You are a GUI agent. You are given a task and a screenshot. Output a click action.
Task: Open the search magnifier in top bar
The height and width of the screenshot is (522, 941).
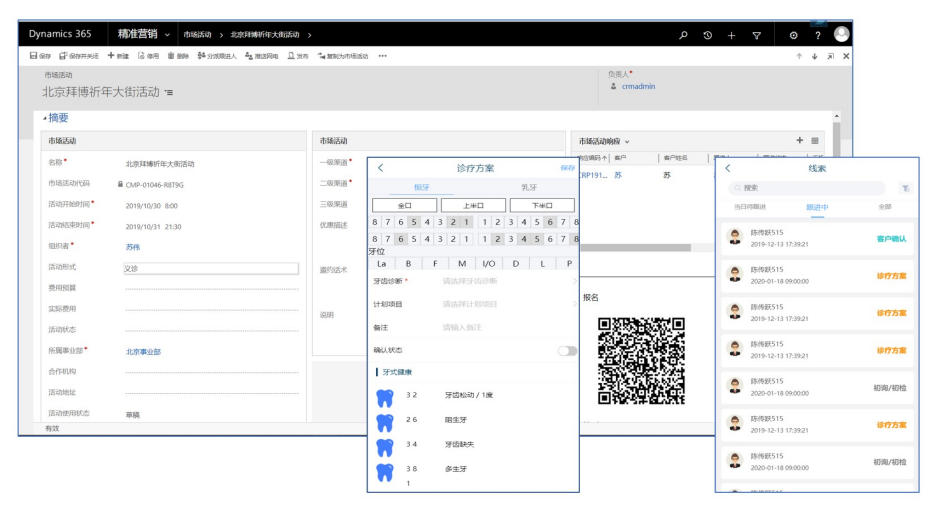point(684,35)
